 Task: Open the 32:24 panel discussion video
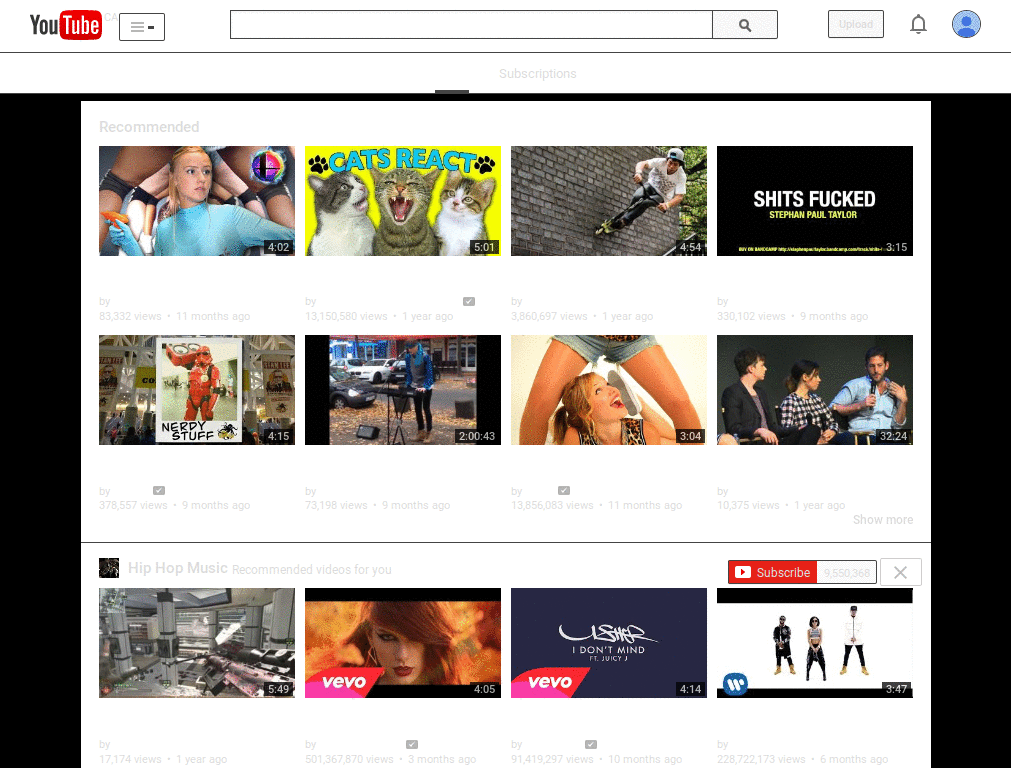(x=814, y=390)
